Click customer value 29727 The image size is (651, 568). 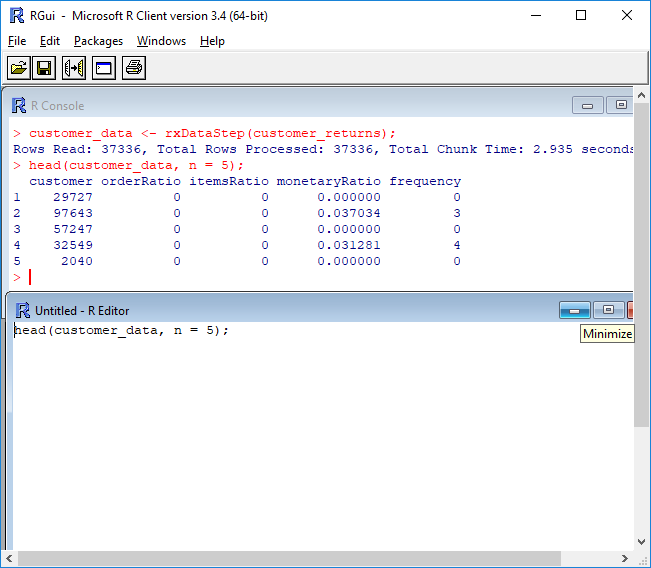coord(73,197)
